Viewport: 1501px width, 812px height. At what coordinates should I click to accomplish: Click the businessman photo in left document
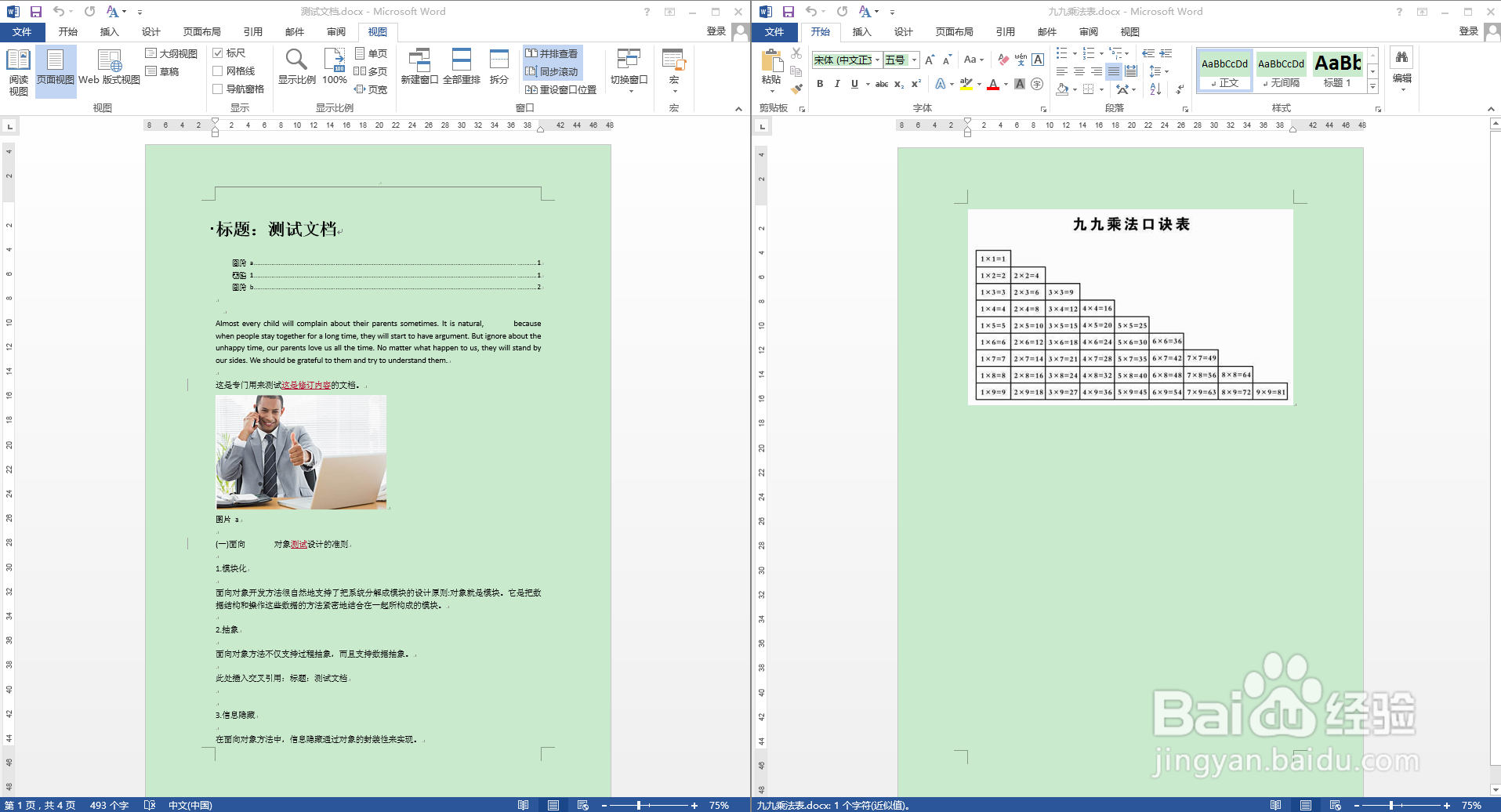click(301, 452)
